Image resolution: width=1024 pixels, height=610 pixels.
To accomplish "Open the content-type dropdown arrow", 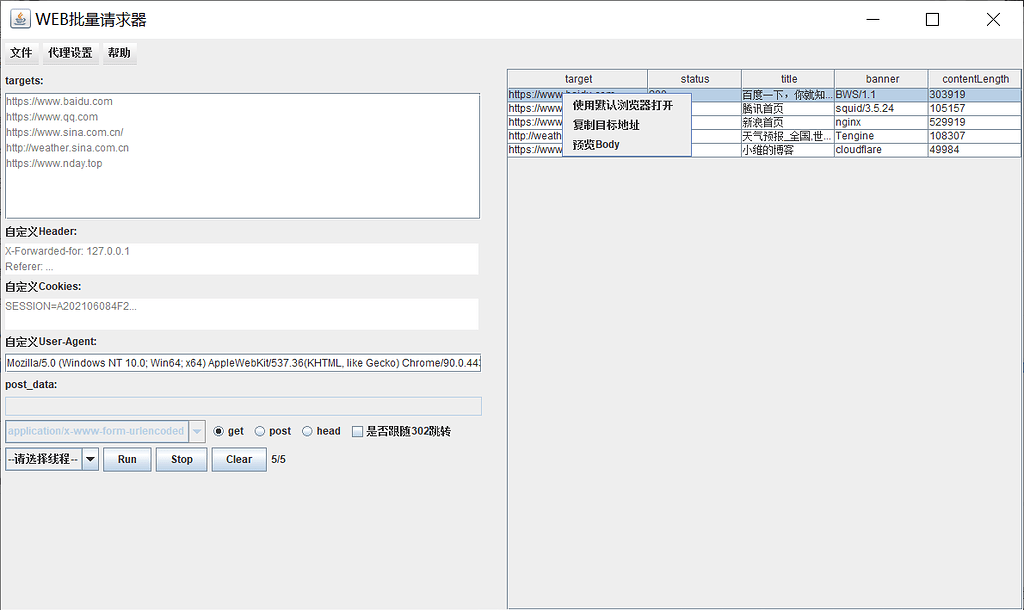I will [197, 431].
